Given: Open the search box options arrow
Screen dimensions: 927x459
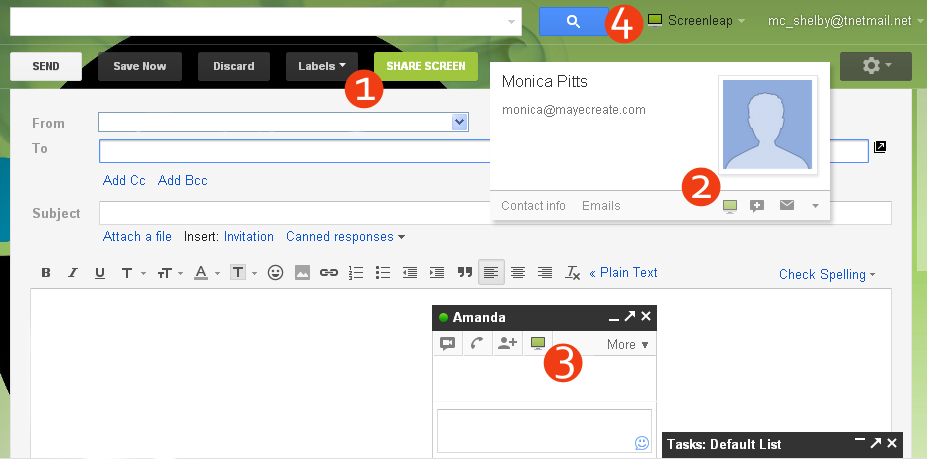Looking at the screenshot, I should coord(511,22).
